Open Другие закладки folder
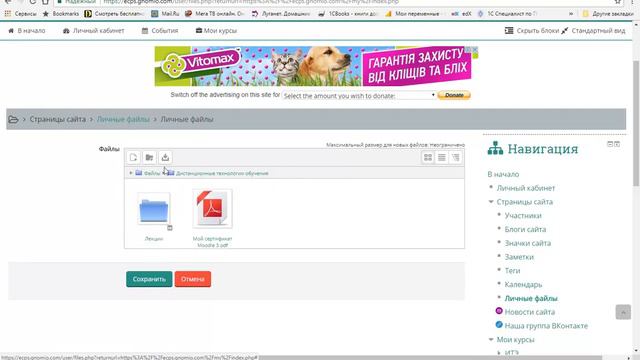Image resolution: width=640 pixels, height=360 pixels. point(608,13)
